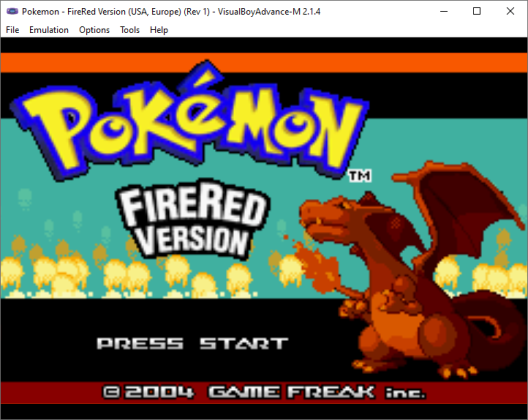Image resolution: width=528 pixels, height=420 pixels.
Task: Open the Help menu
Action: [159, 30]
